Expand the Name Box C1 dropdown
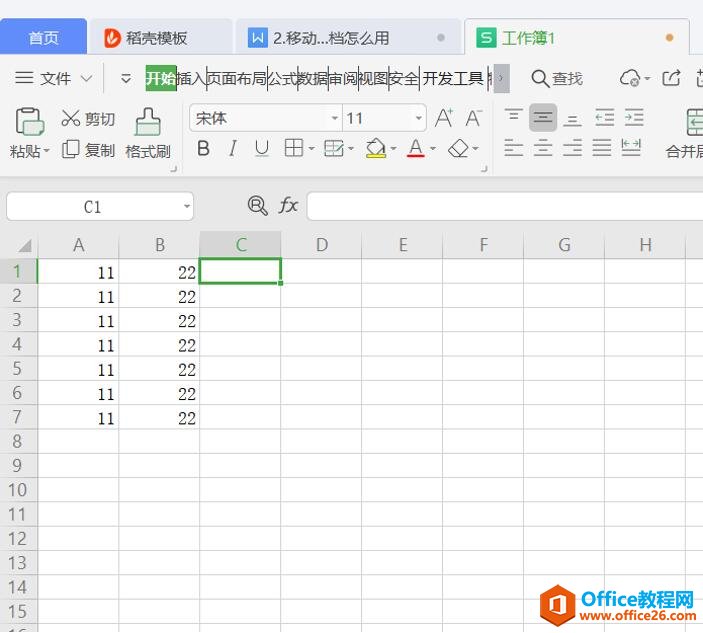Image resolution: width=703 pixels, height=633 pixels. coord(187,207)
